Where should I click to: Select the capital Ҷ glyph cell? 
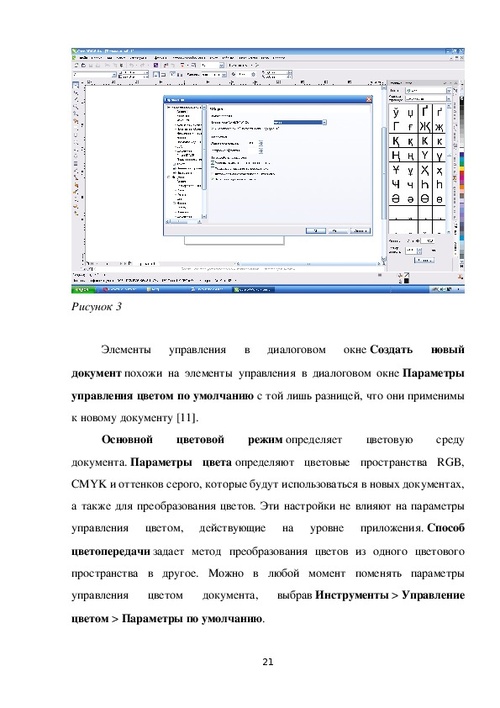pos(396,184)
